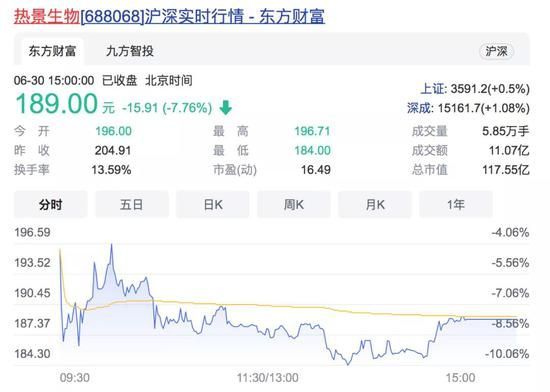Screen dimensions: 550x392
Task: Click the morning price peak on chart
Action: pyautogui.click(x=112, y=244)
